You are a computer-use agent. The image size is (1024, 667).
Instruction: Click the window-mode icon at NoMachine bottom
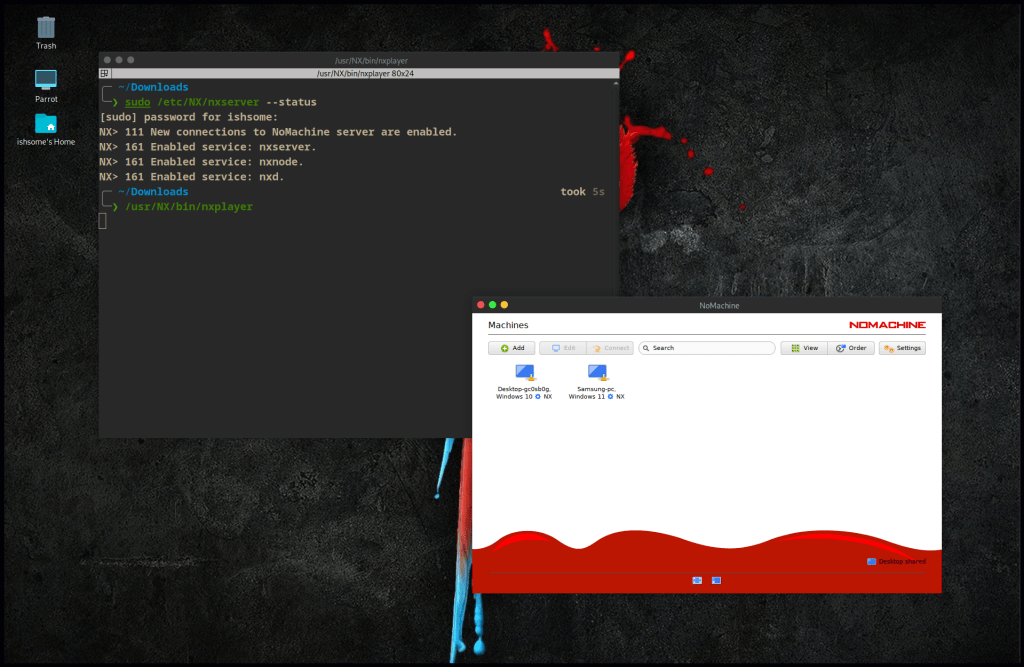[x=716, y=580]
